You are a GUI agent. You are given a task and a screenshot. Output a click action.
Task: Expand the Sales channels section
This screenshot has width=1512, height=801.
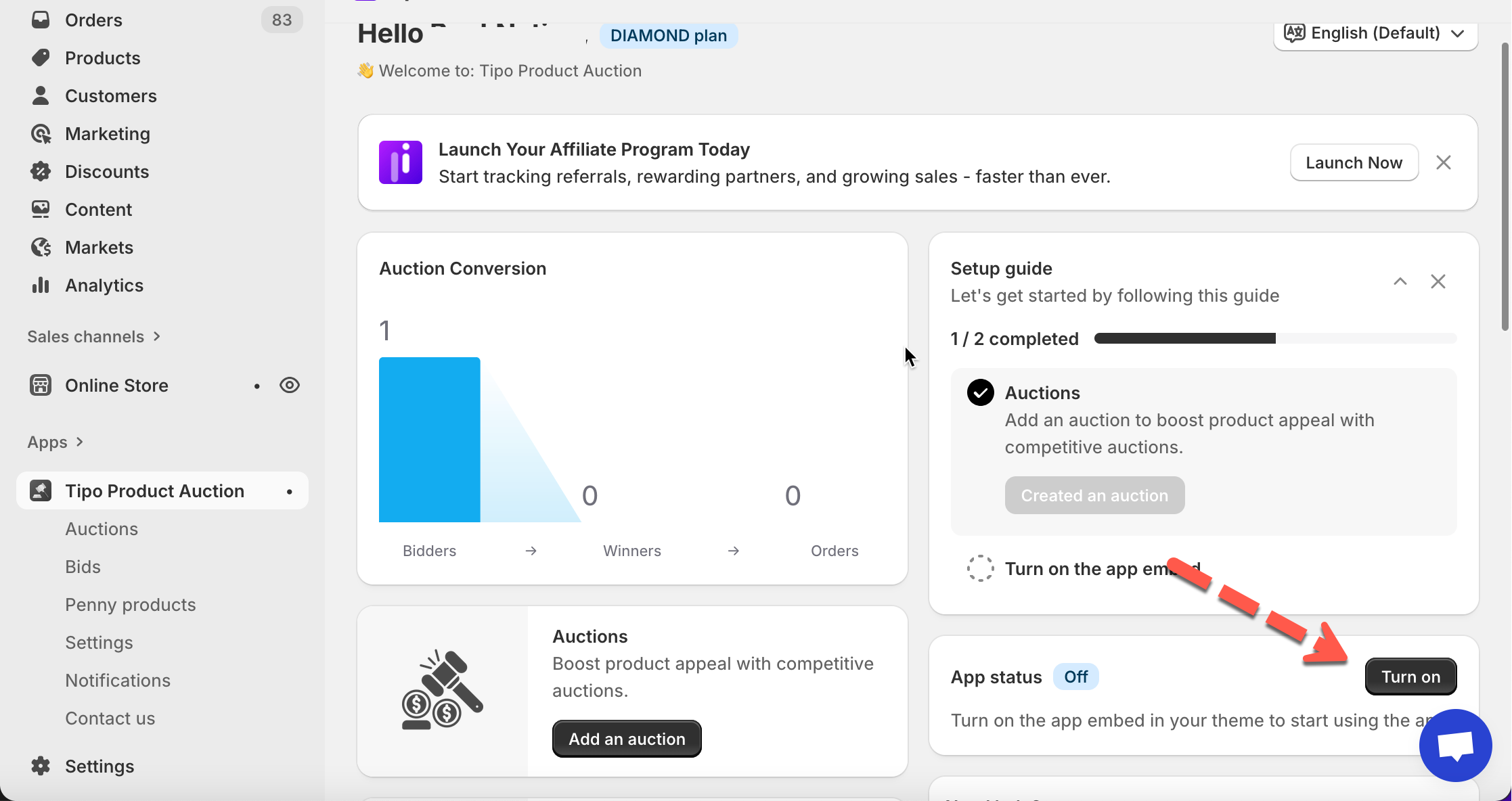pyautogui.click(x=93, y=336)
